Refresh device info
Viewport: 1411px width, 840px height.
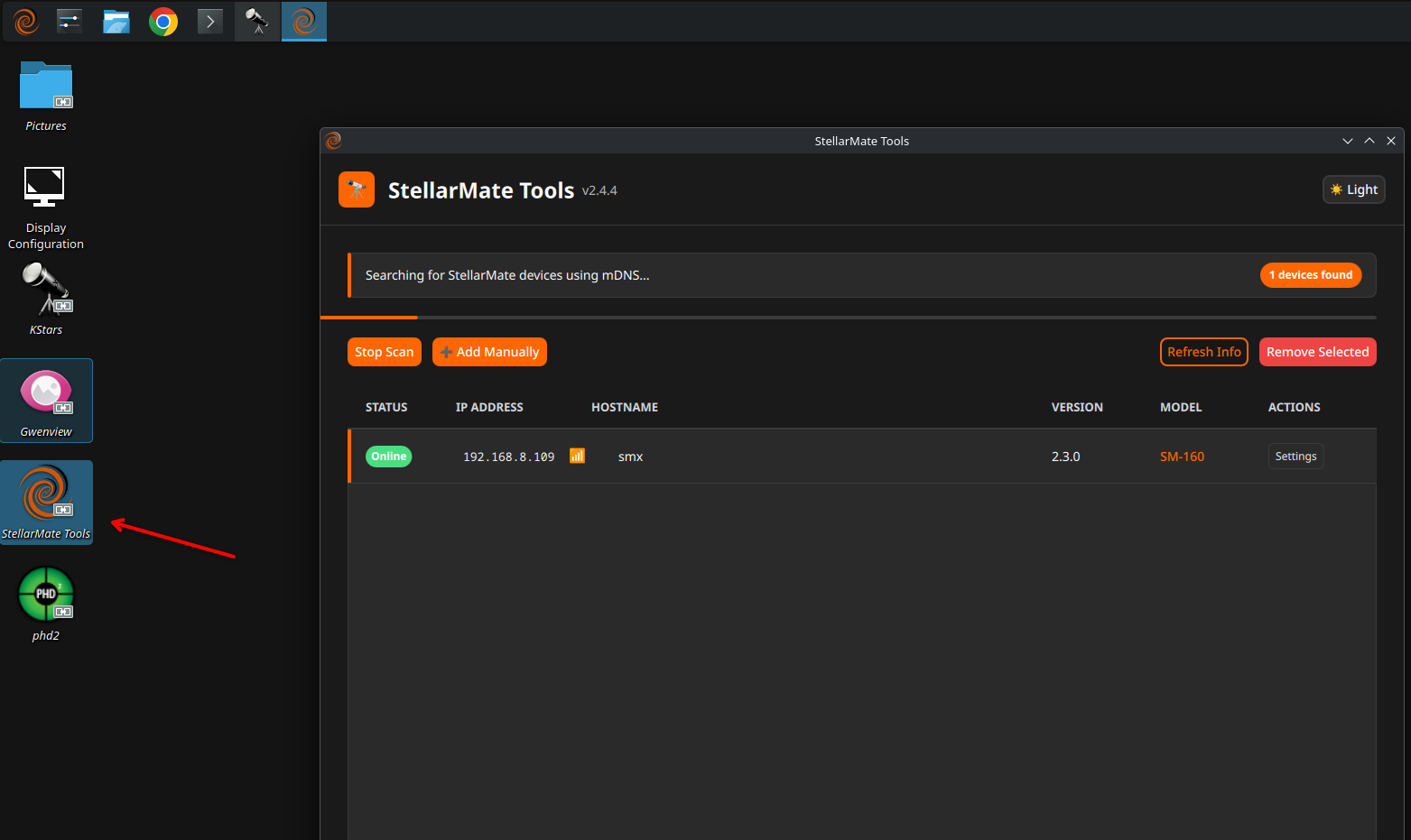1204,352
